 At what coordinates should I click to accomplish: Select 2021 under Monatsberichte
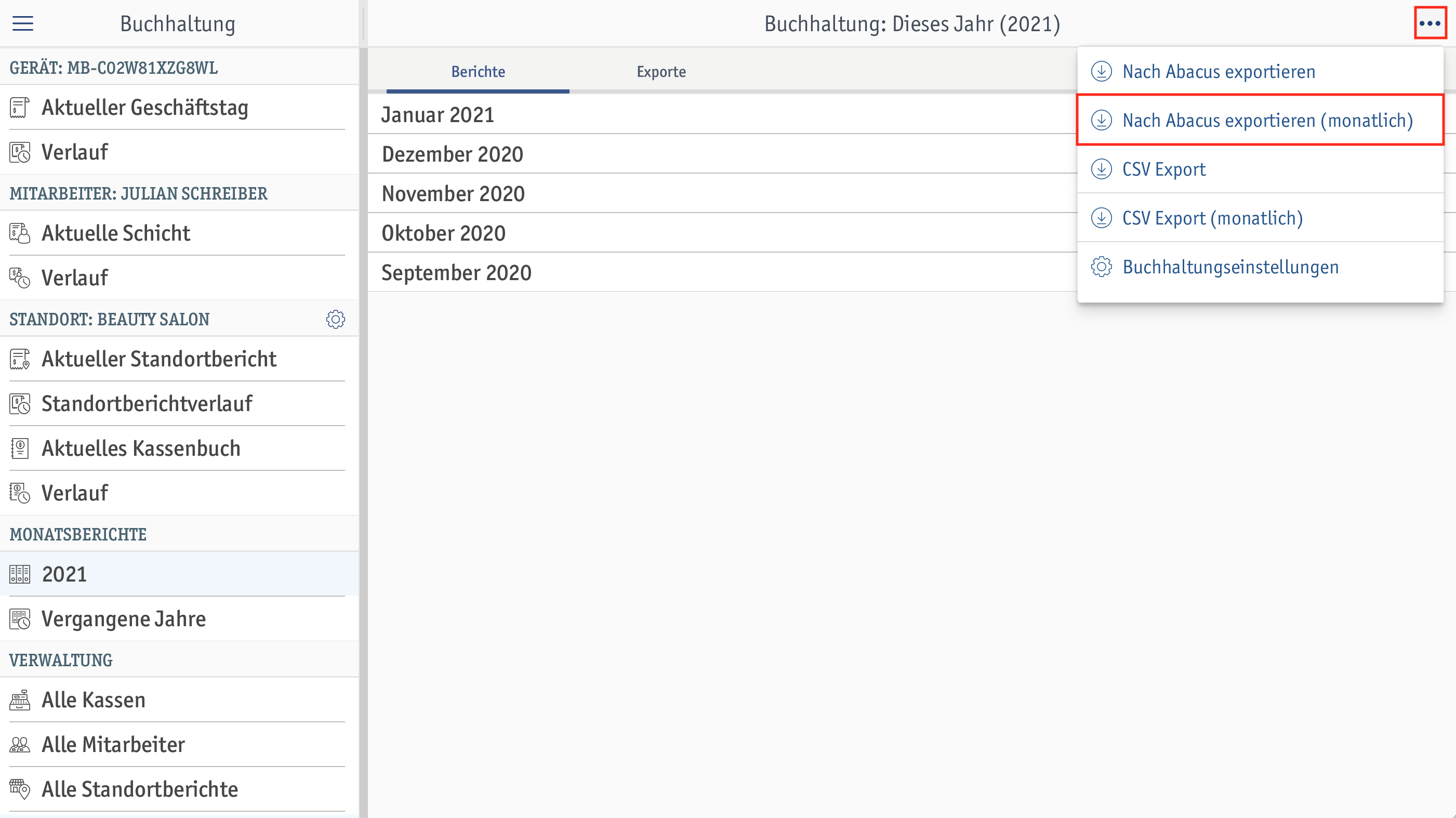tap(179, 574)
